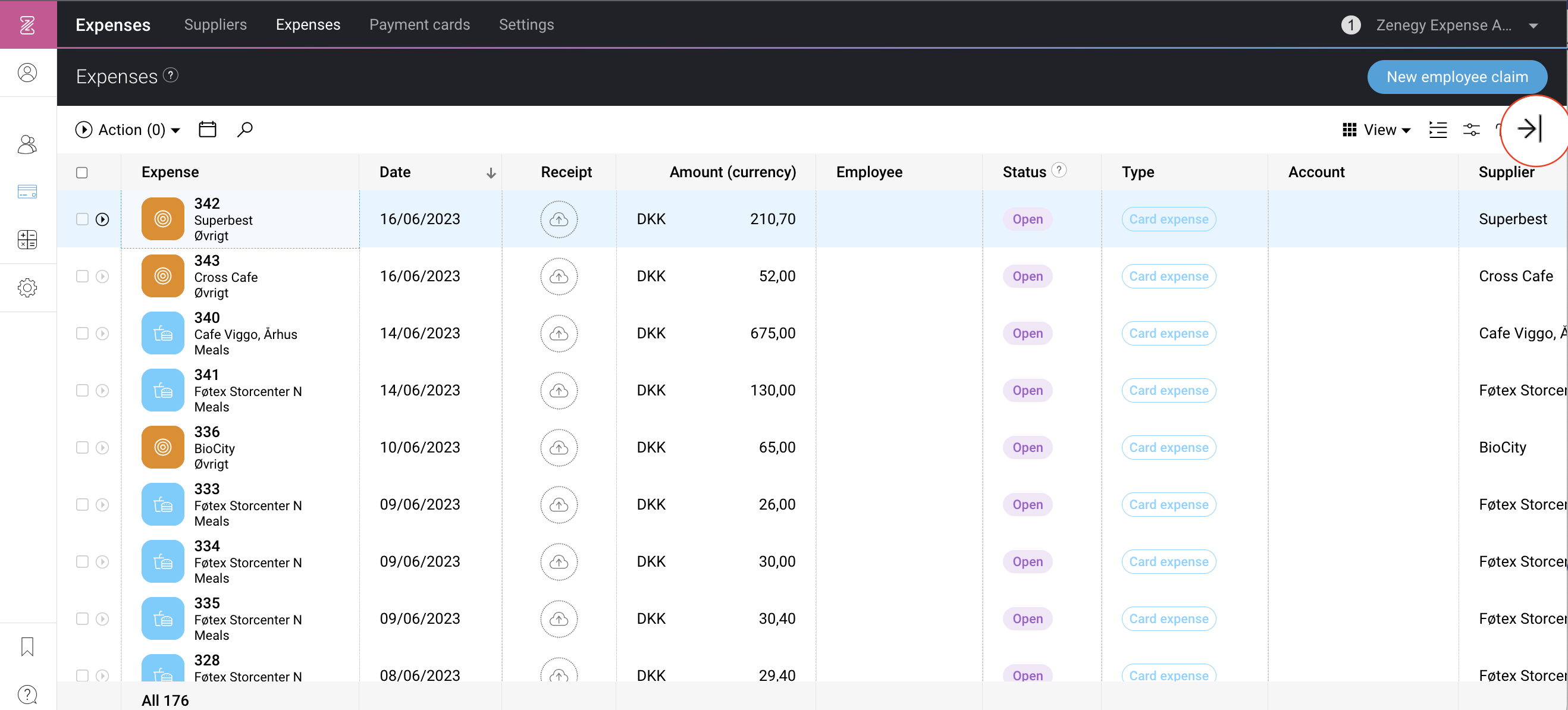The image size is (1568, 710).
Task: Click the search magnifier icon
Action: tap(244, 130)
